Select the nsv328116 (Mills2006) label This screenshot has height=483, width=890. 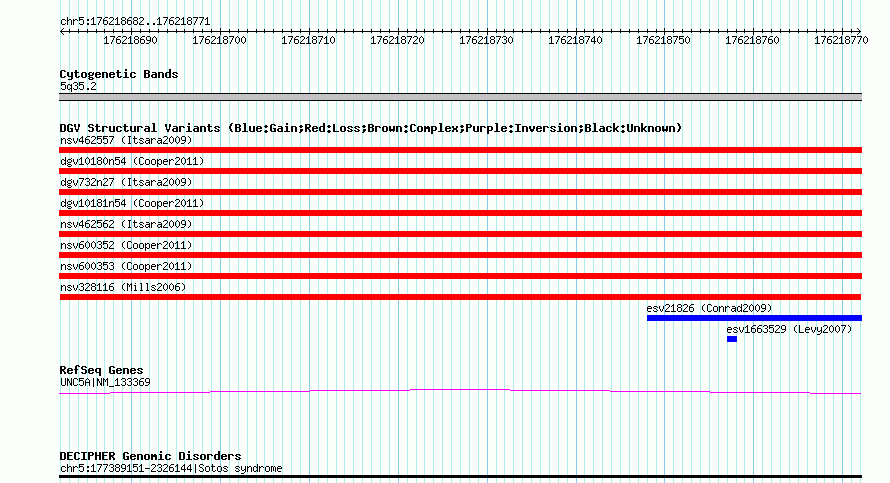tap(123, 287)
